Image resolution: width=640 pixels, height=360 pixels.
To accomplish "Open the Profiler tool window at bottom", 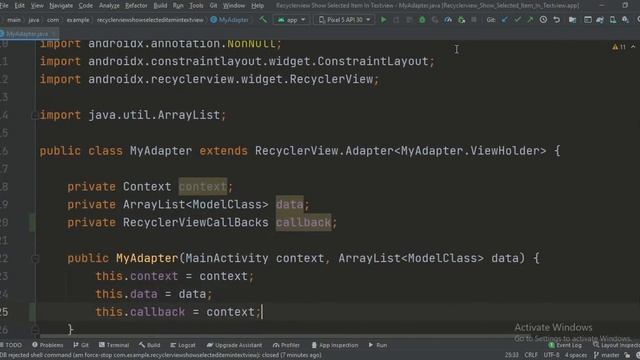I will click(286, 345).
